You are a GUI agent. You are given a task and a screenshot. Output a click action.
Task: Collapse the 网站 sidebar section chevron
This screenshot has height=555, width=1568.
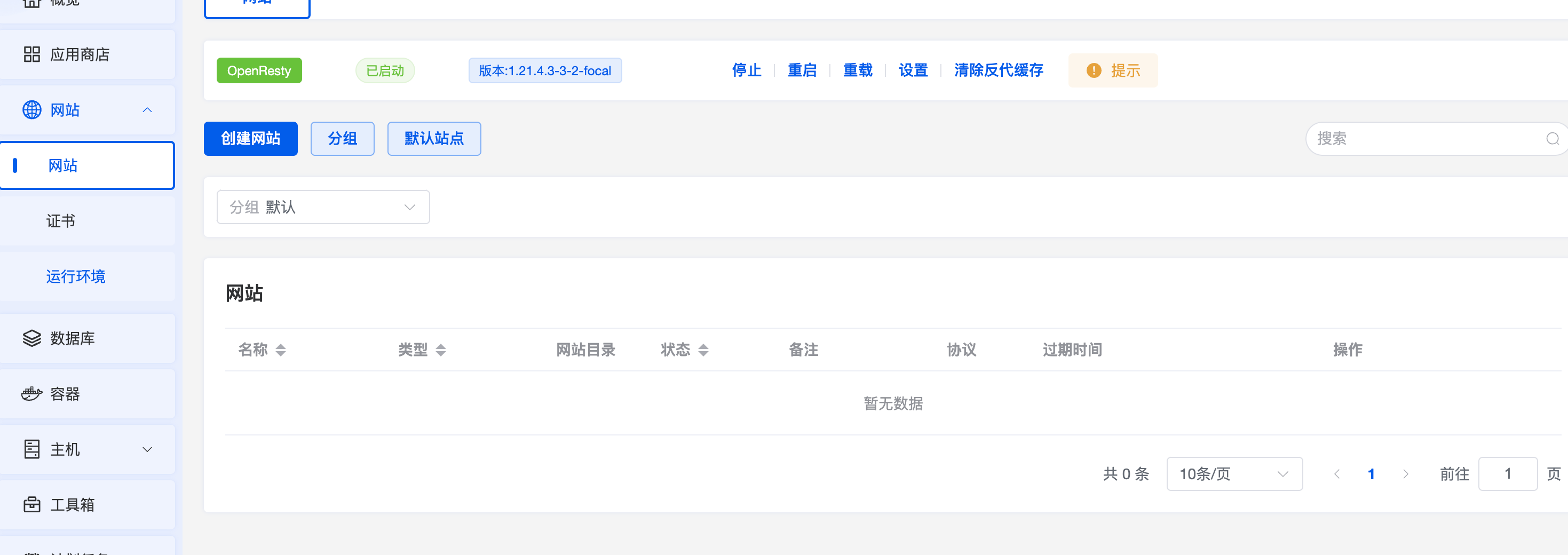click(x=147, y=110)
